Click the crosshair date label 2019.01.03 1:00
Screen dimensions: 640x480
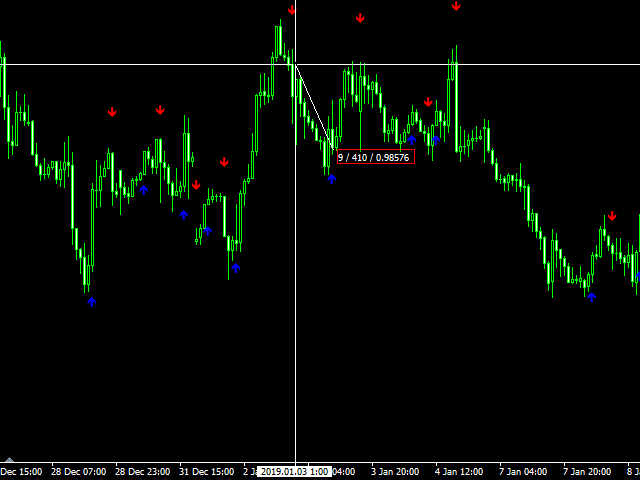(294, 472)
